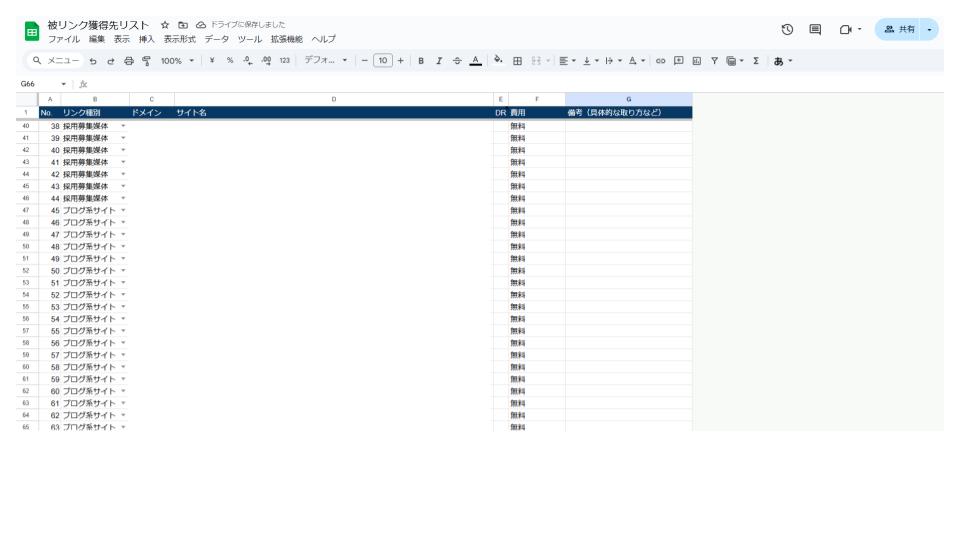Screen dimensions: 960x540
Task: Create a filter with funnel icon
Action: pyautogui.click(x=714, y=61)
